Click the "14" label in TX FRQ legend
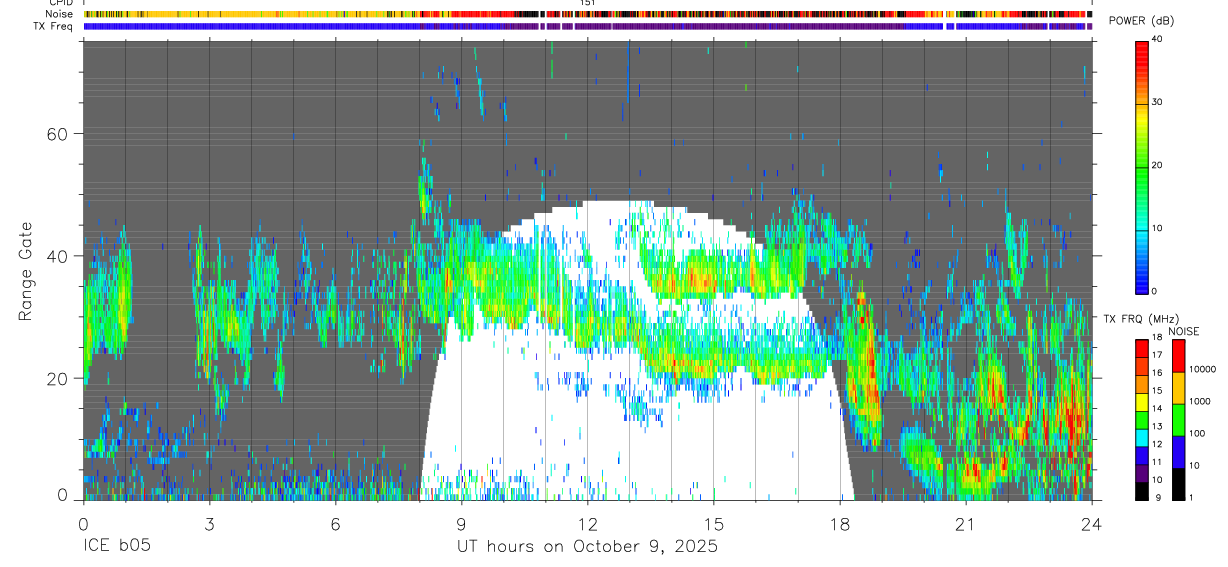1228x567 pixels. [1155, 409]
